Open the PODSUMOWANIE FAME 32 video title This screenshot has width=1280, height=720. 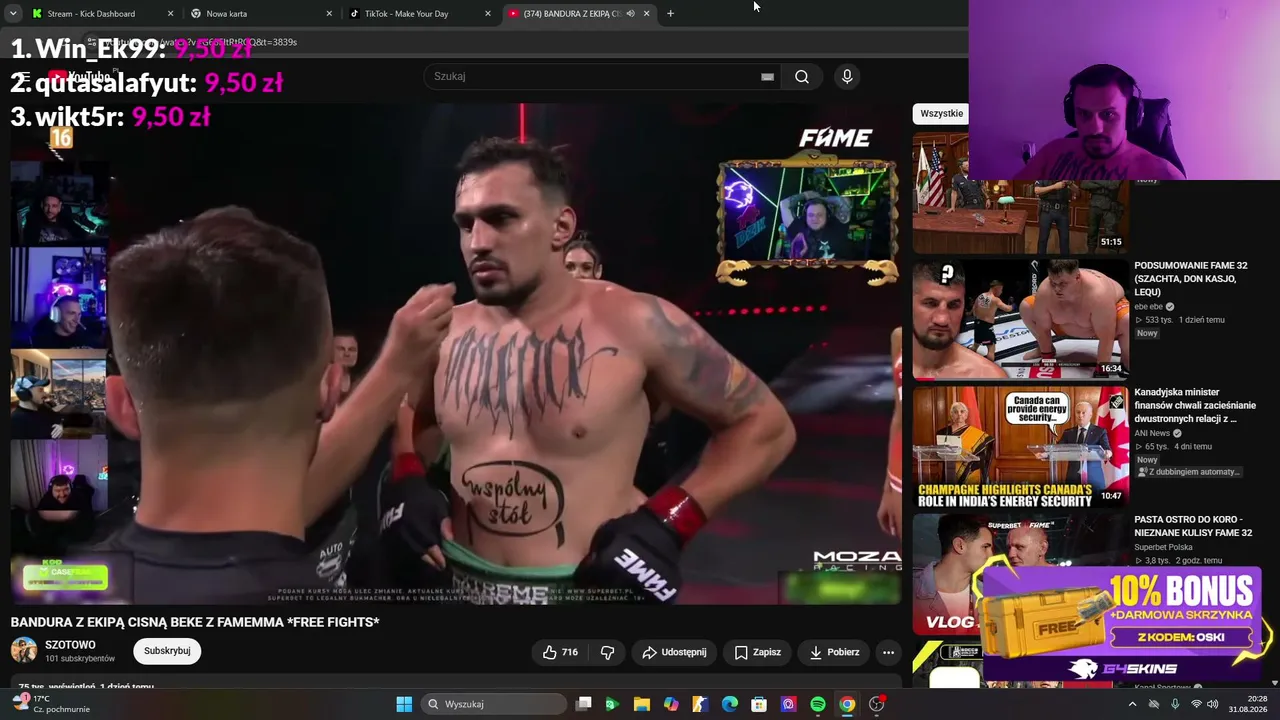[1191, 279]
